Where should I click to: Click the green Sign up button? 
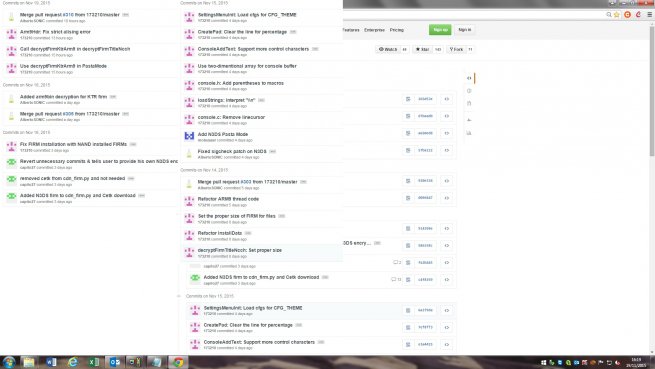point(440,30)
